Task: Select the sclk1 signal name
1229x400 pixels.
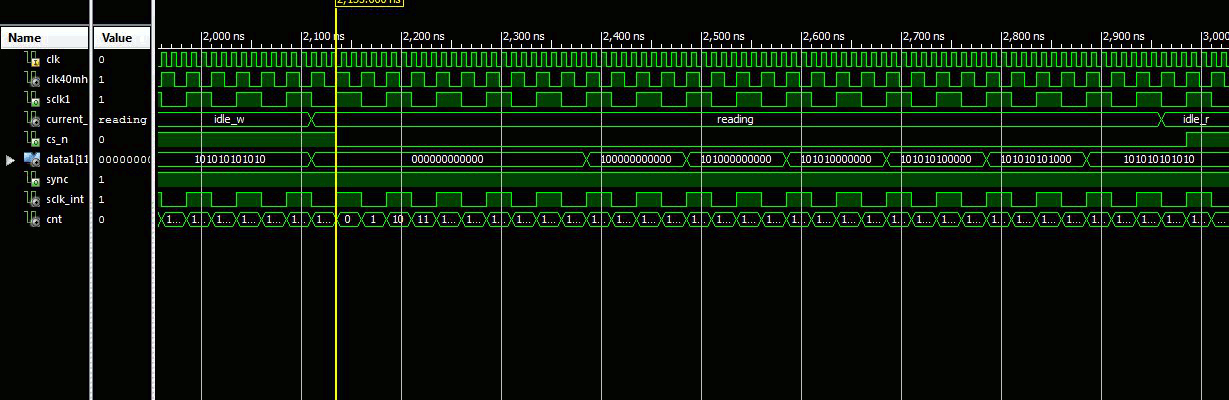Action: (59, 100)
